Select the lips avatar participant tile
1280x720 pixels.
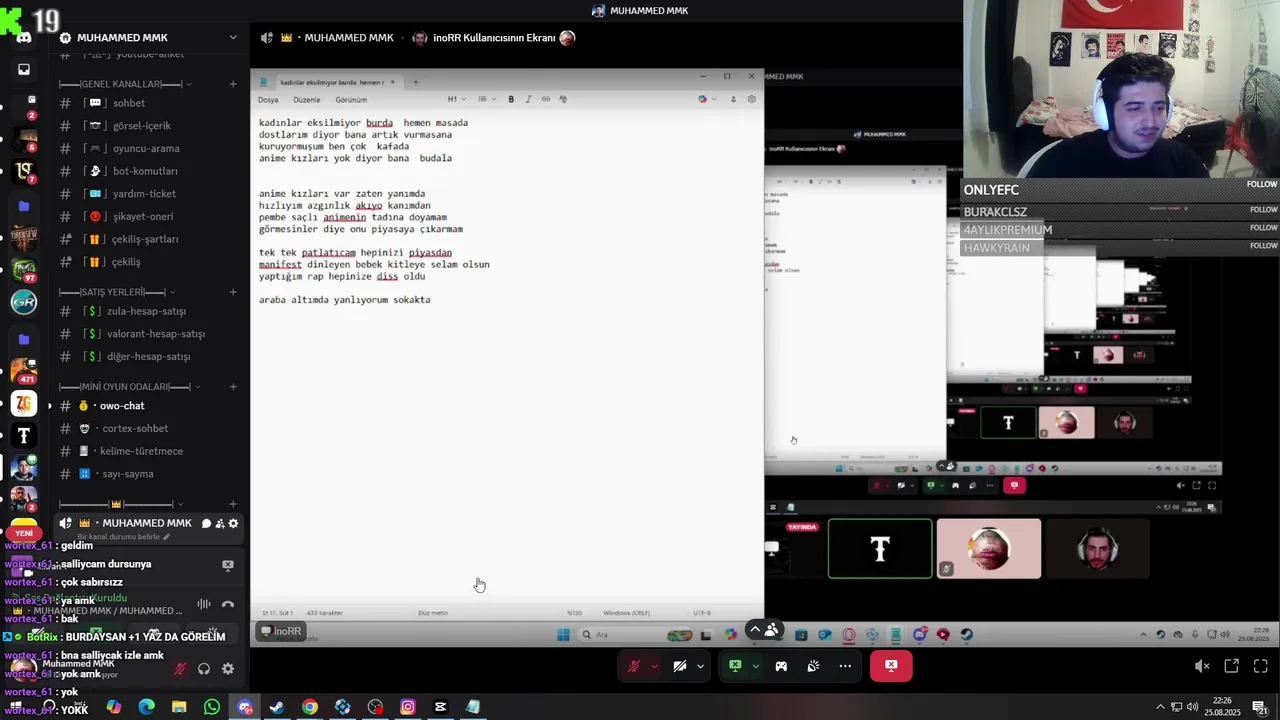pos(989,549)
